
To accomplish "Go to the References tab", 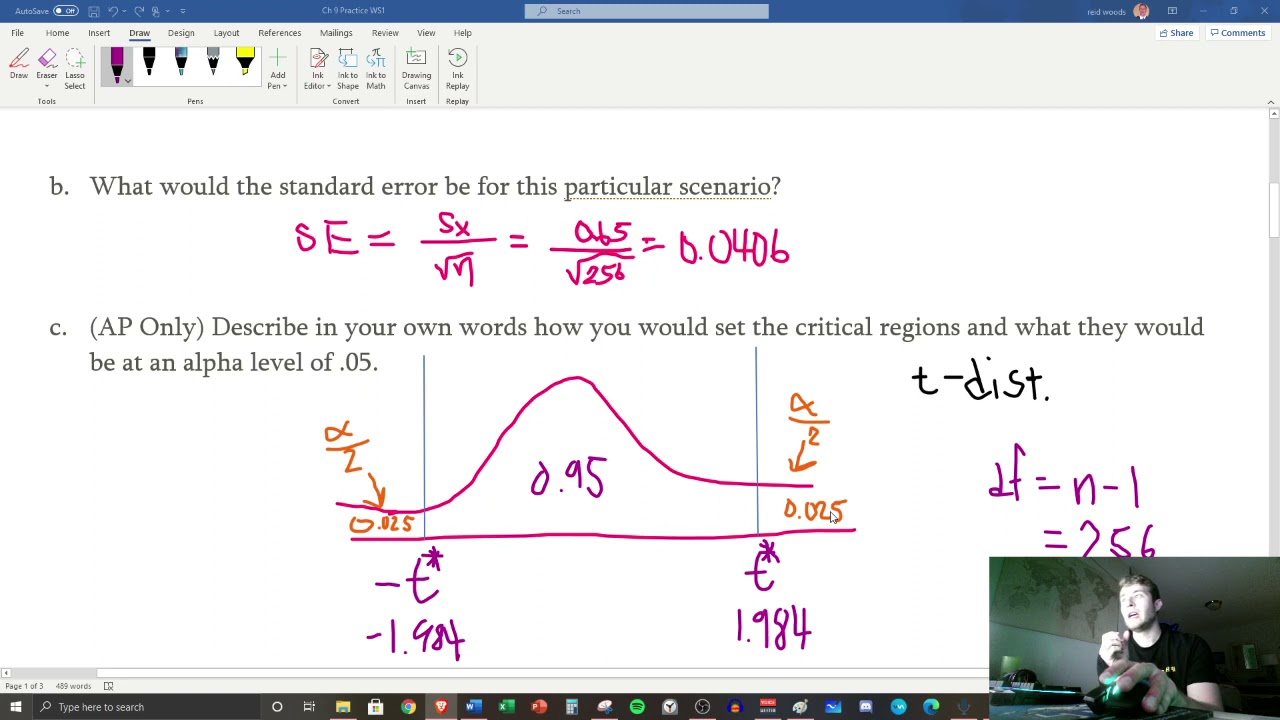I will tap(279, 33).
